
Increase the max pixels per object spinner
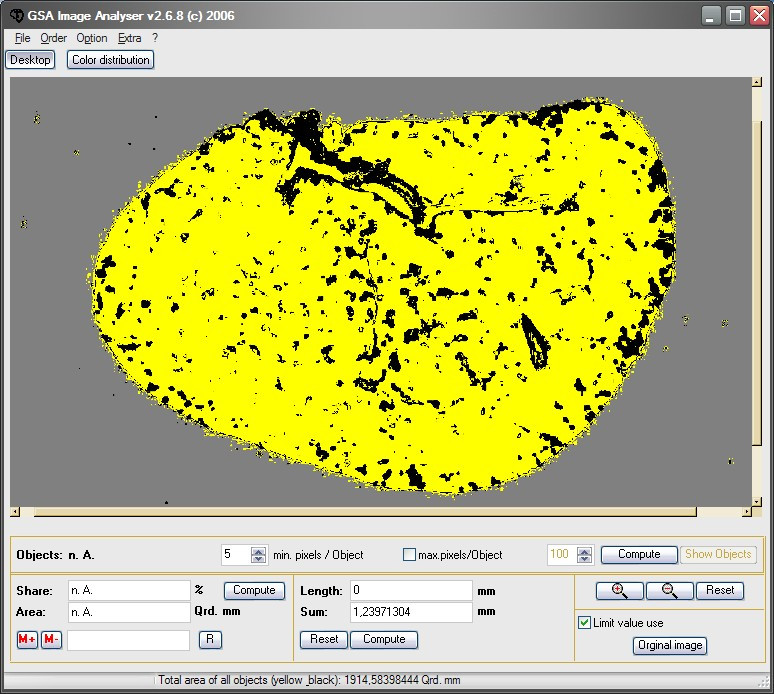click(585, 550)
